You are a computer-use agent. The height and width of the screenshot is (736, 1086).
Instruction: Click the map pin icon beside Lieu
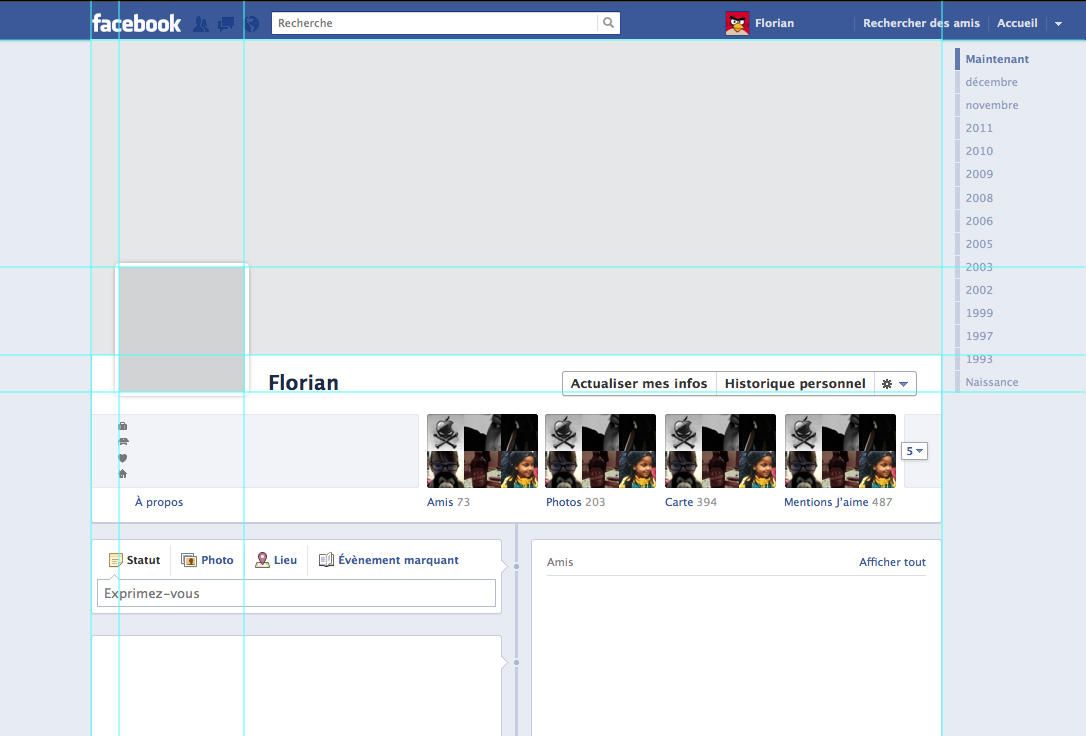point(261,560)
